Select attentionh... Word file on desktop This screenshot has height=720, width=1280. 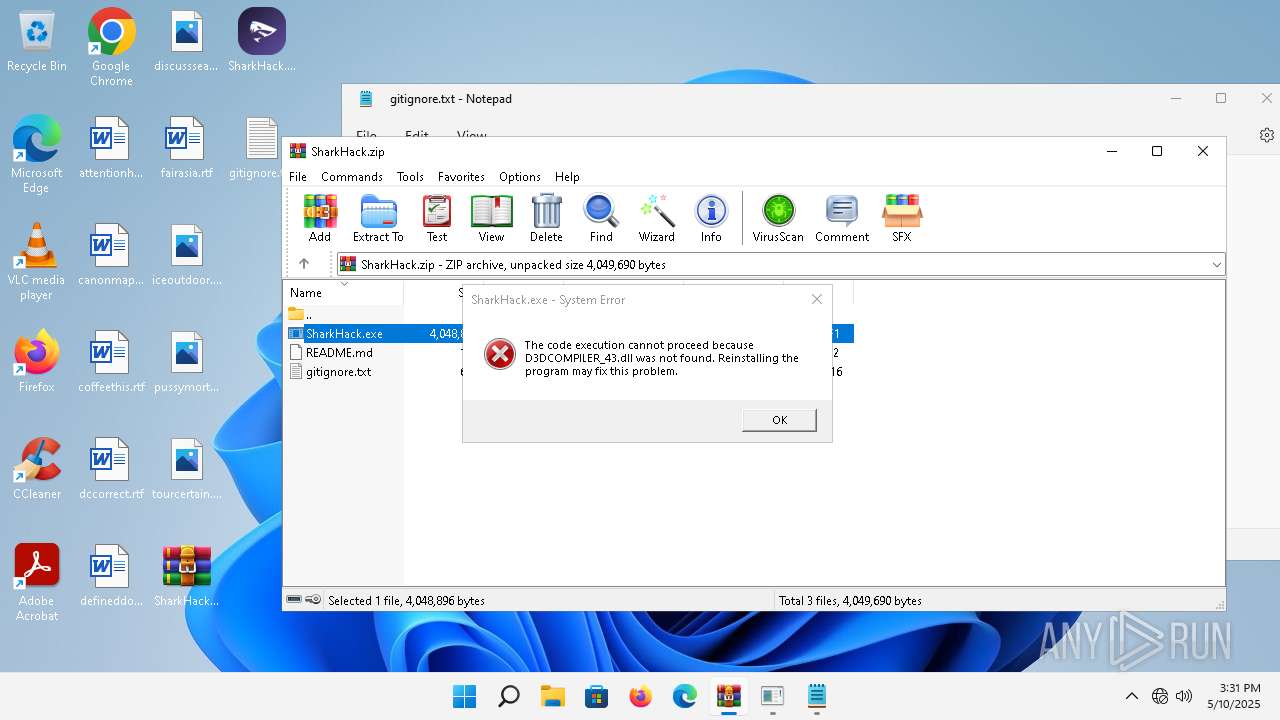click(x=111, y=148)
